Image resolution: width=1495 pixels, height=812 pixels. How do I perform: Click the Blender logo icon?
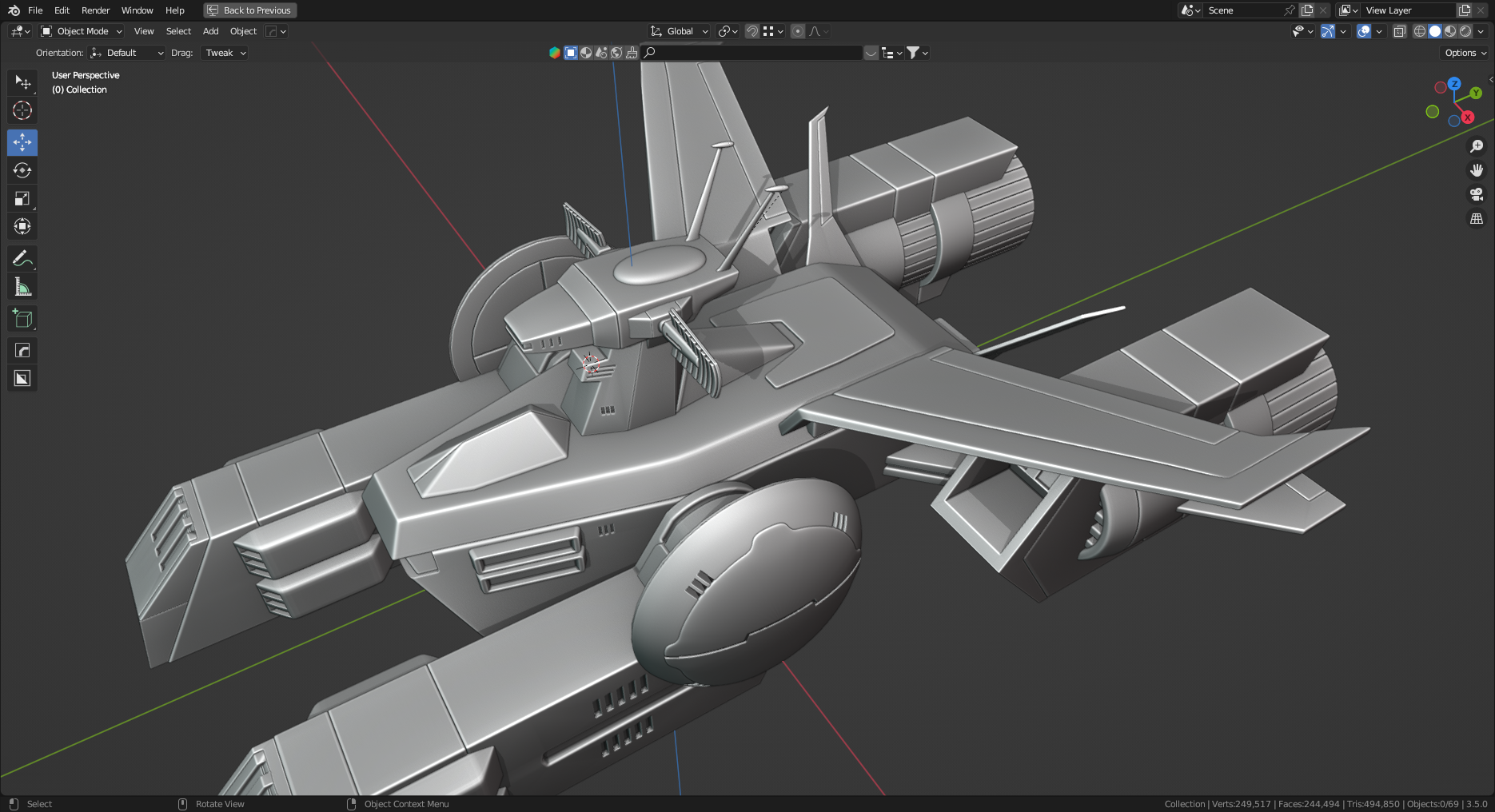[x=14, y=10]
